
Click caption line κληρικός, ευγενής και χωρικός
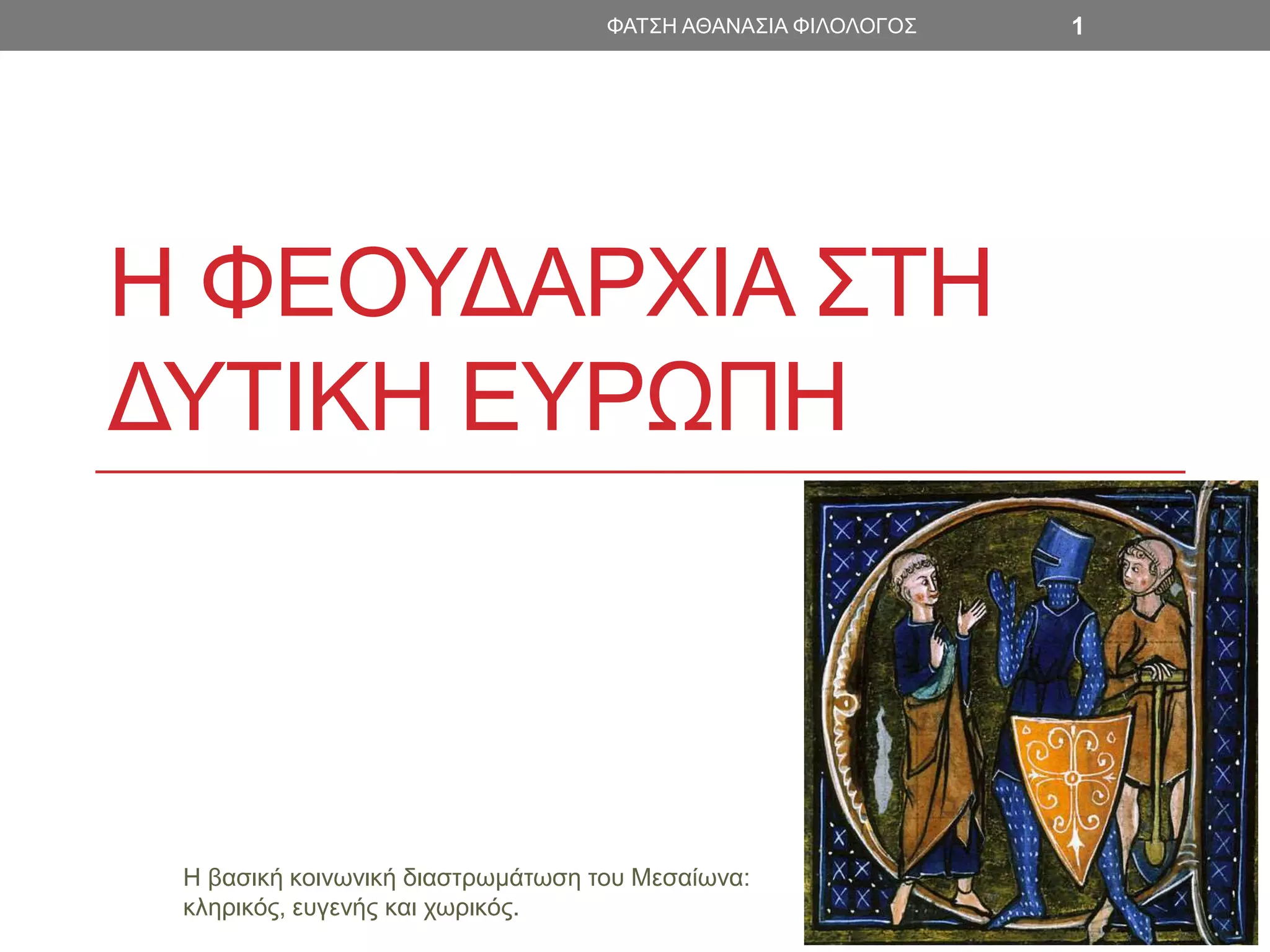point(350,908)
